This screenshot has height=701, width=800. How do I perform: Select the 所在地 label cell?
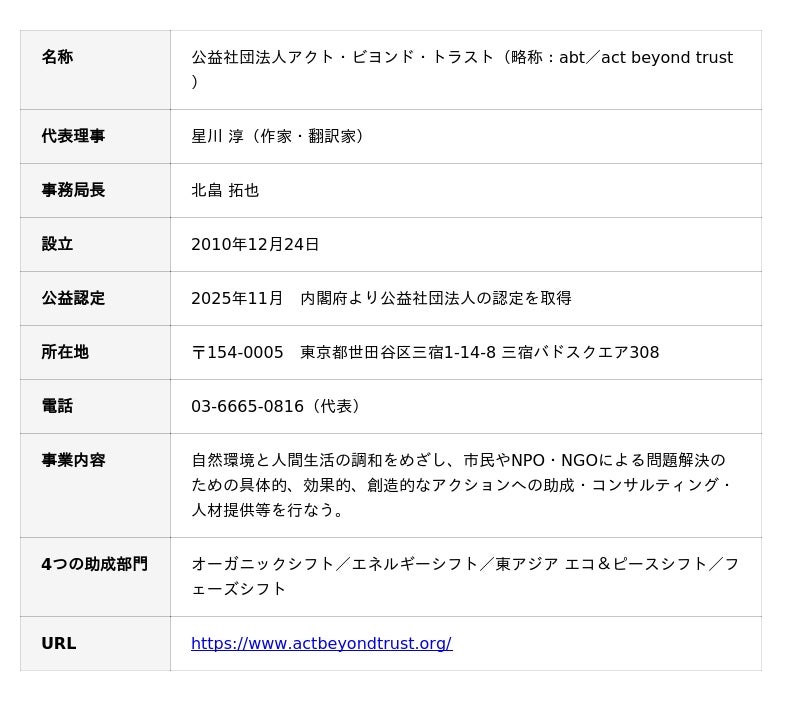95,353
